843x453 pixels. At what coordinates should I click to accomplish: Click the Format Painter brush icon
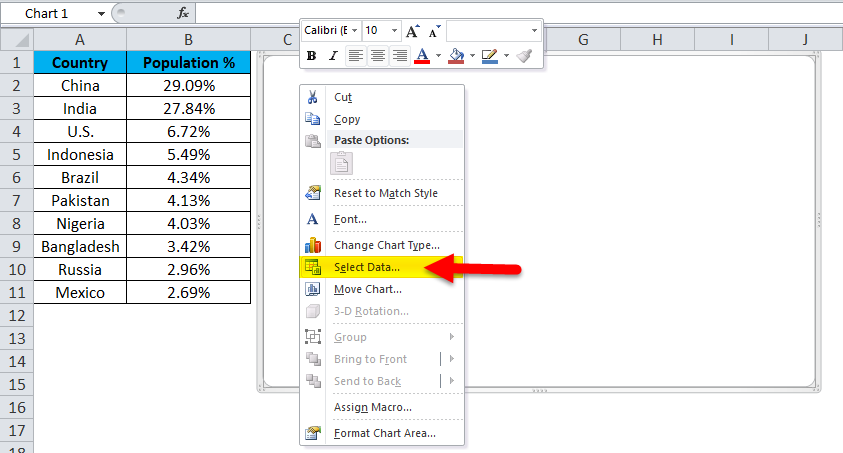coord(524,55)
